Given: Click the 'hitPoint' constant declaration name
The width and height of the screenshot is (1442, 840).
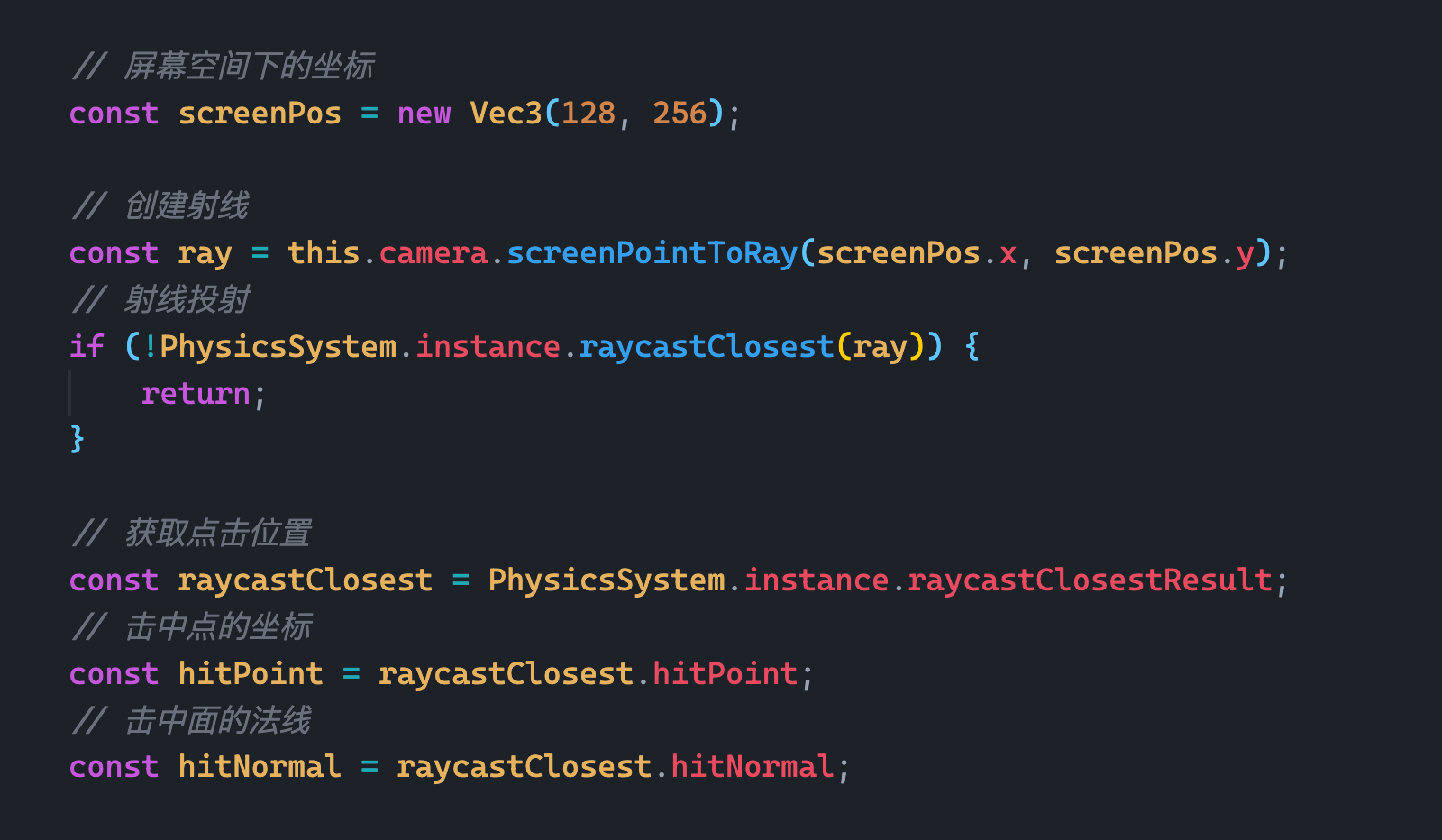Looking at the screenshot, I should click(x=251, y=673).
